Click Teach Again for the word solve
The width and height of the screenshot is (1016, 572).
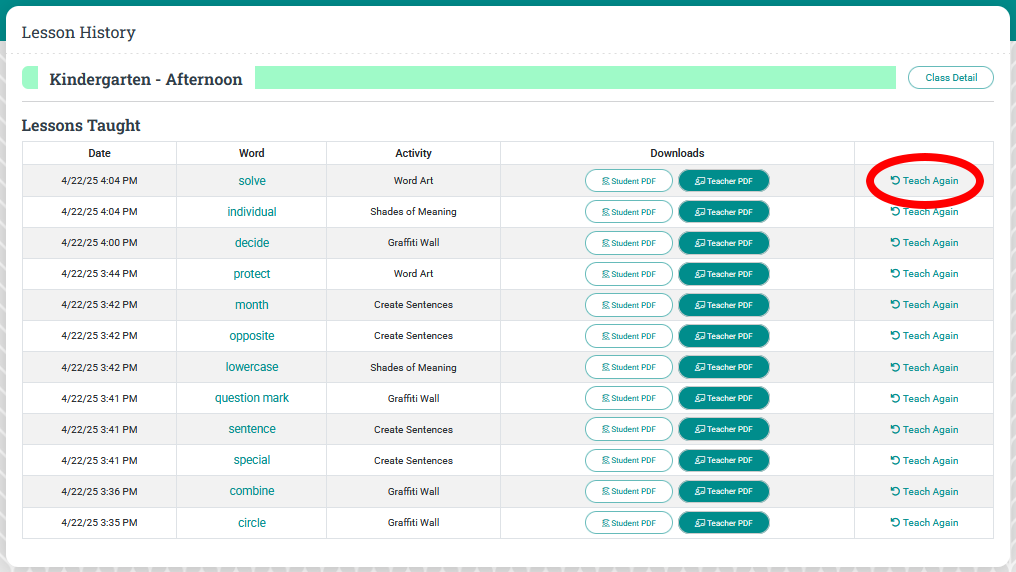coord(924,181)
